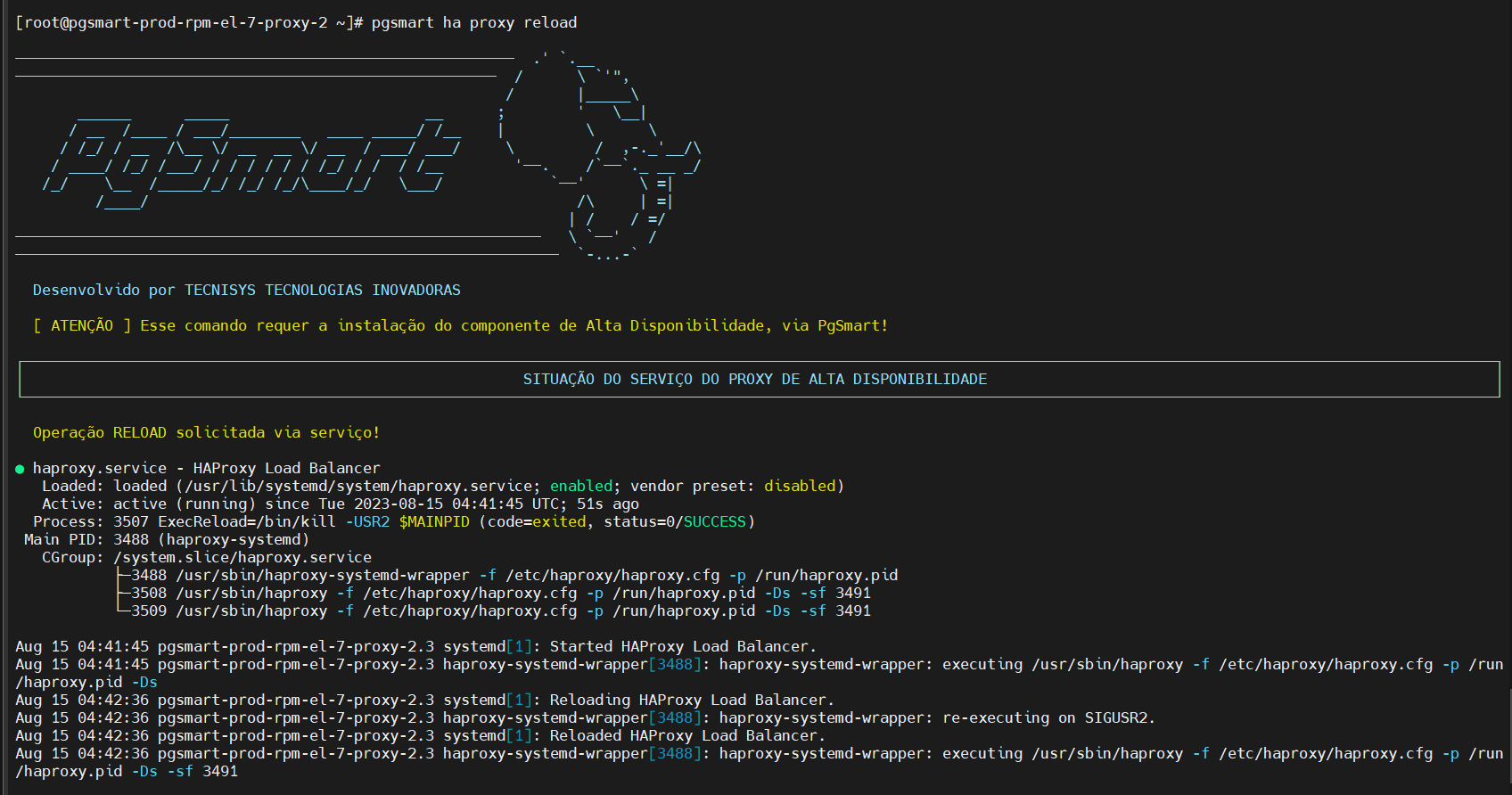This screenshot has width=1512, height=795.
Task: Click the '-USR2' flag in Process line
Action: point(367,521)
